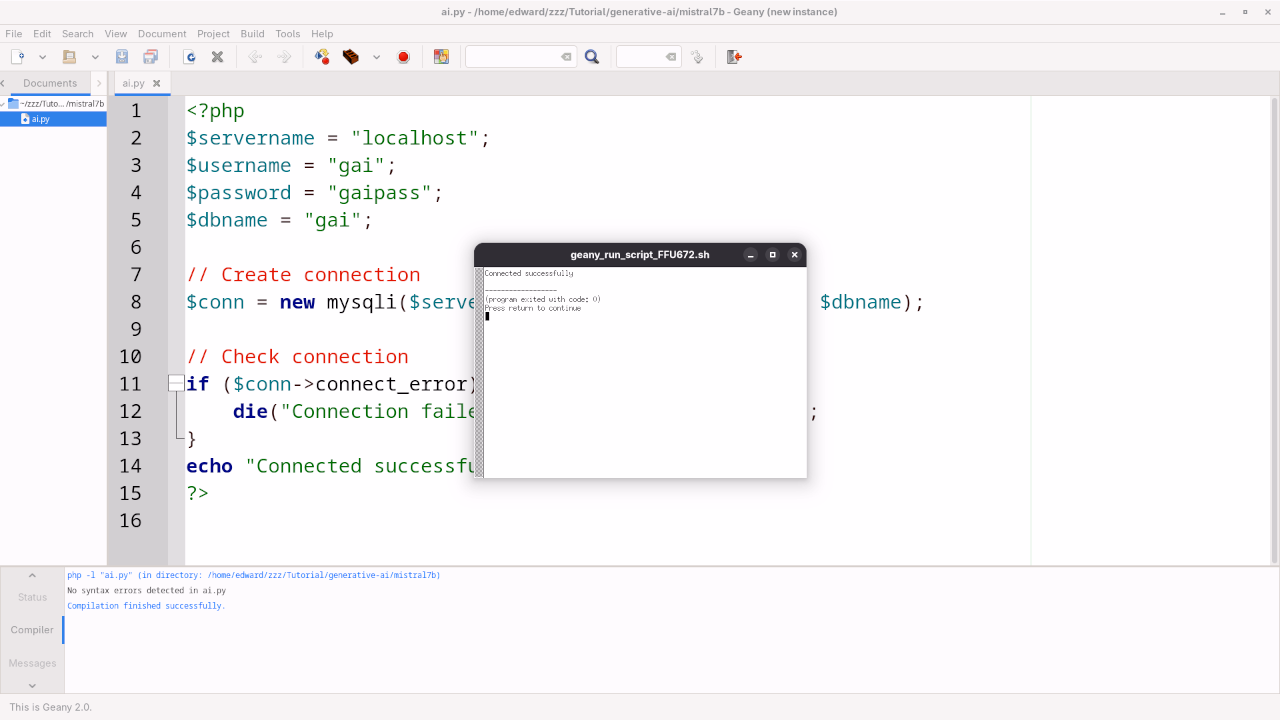Clear the toolbar search field
1280x720 pixels.
[566, 57]
